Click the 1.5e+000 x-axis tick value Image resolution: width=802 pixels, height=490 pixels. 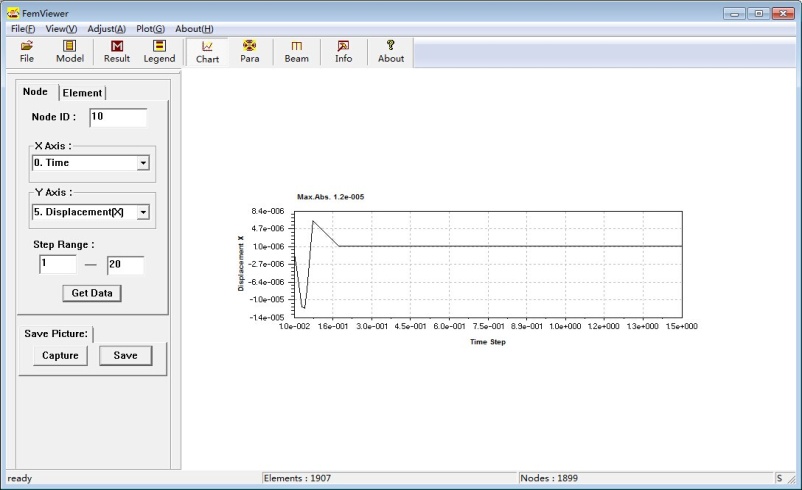pos(681,326)
